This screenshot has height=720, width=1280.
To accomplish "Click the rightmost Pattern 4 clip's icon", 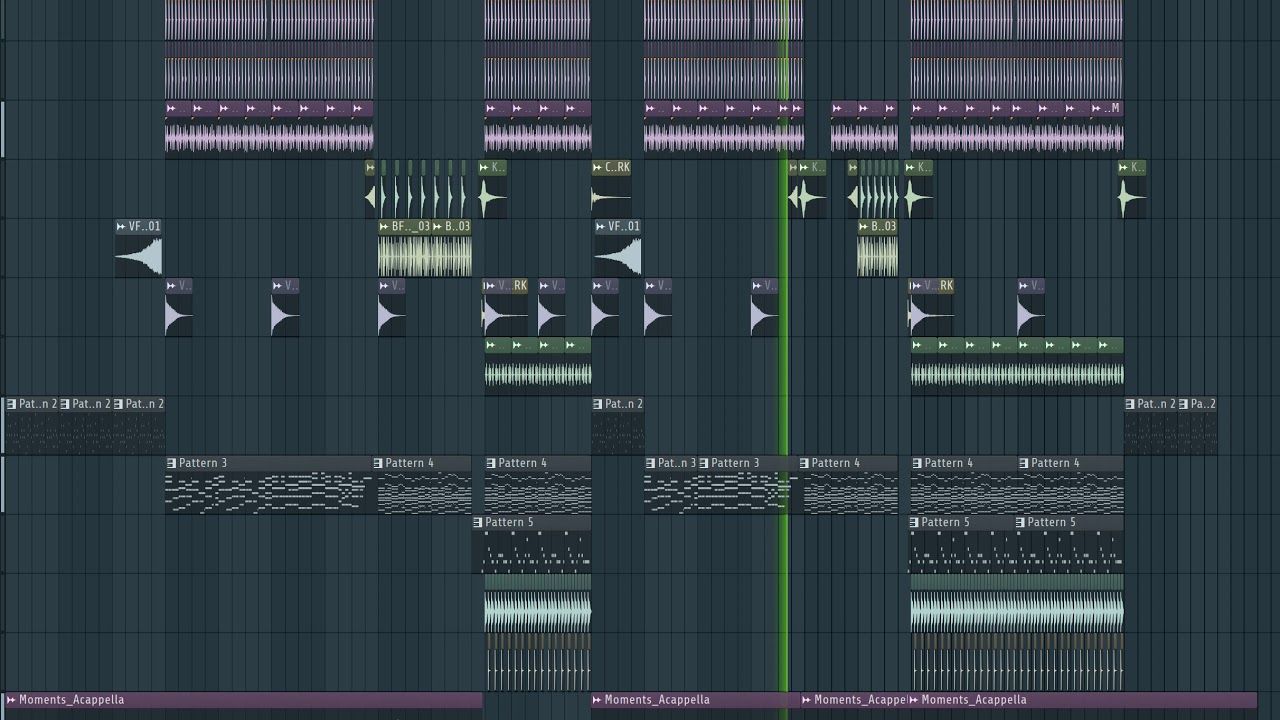I will (1024, 463).
